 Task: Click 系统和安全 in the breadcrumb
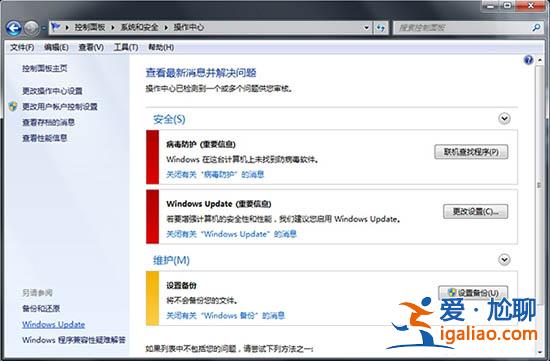(139, 27)
